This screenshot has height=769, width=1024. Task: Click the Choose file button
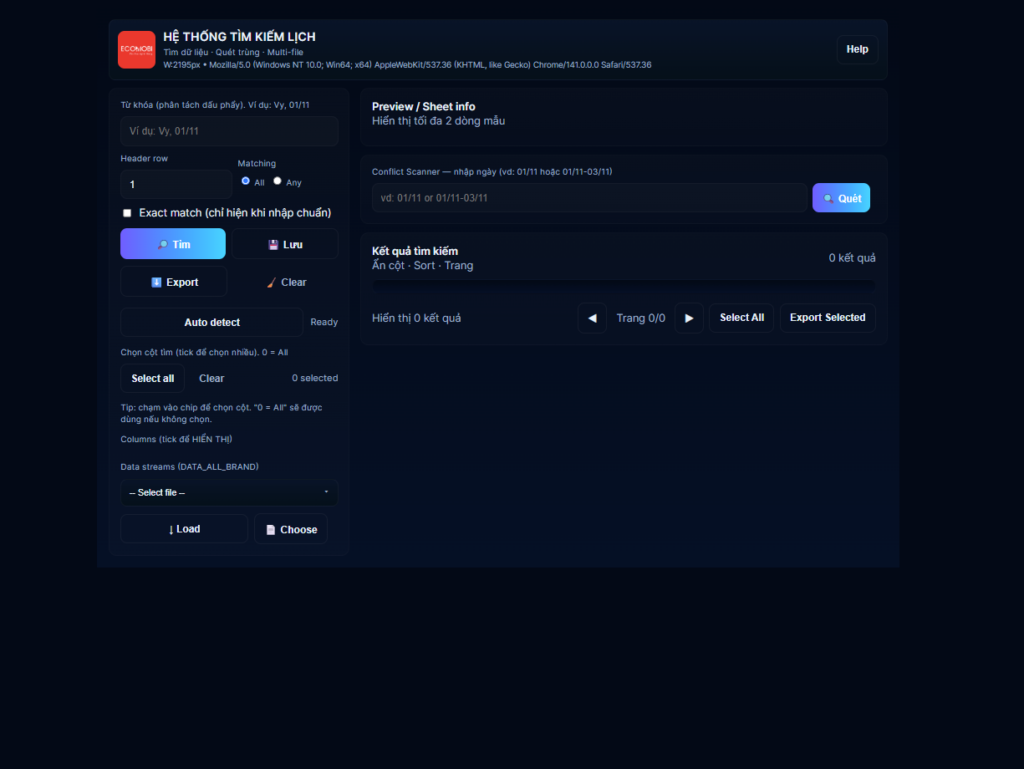(x=290, y=529)
